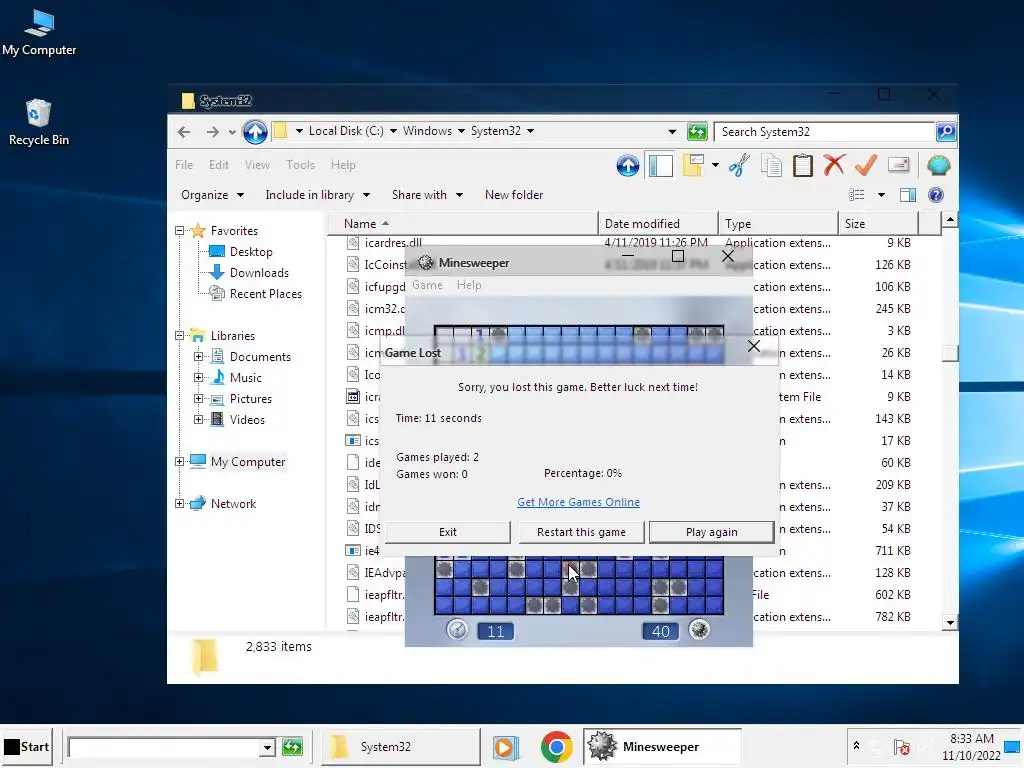Click the Forward arrow in the System32 window
Image resolution: width=1024 pixels, height=768 pixels.
tap(212, 132)
